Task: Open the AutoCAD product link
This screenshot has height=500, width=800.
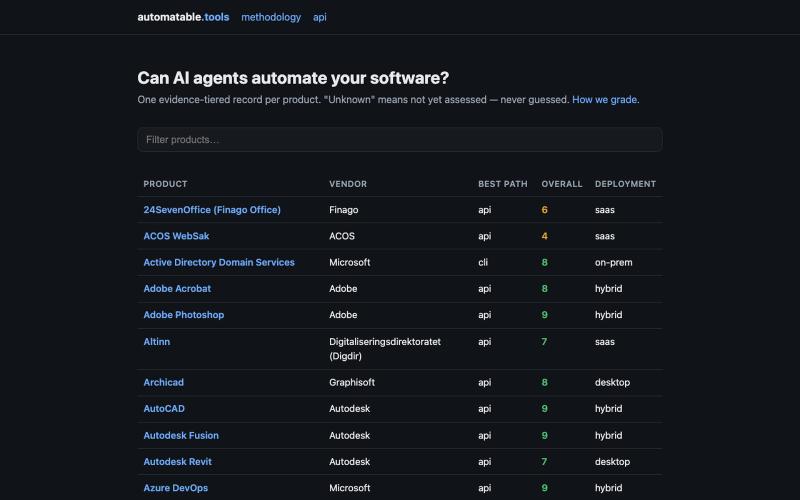Action: pos(164,408)
